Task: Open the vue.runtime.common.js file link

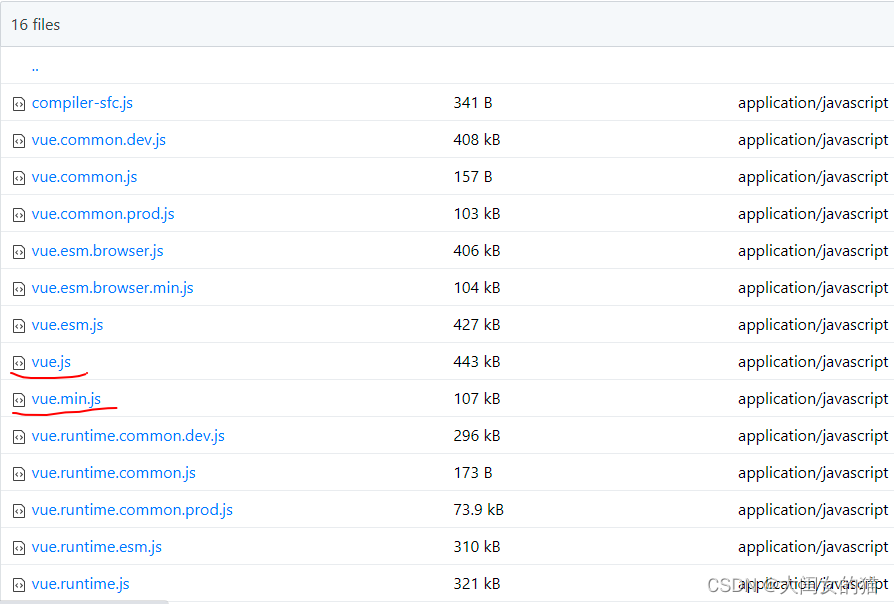Action: click(113, 473)
